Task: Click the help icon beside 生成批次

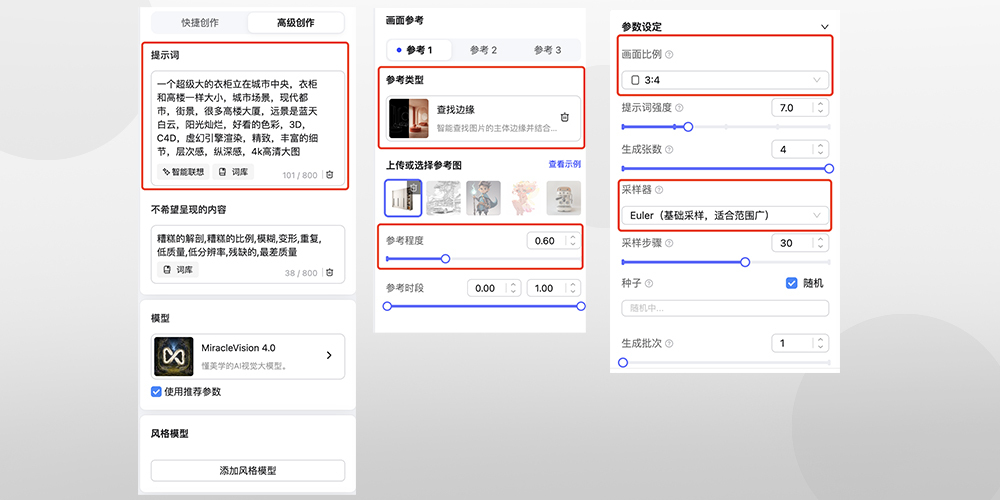Action: 668,344
